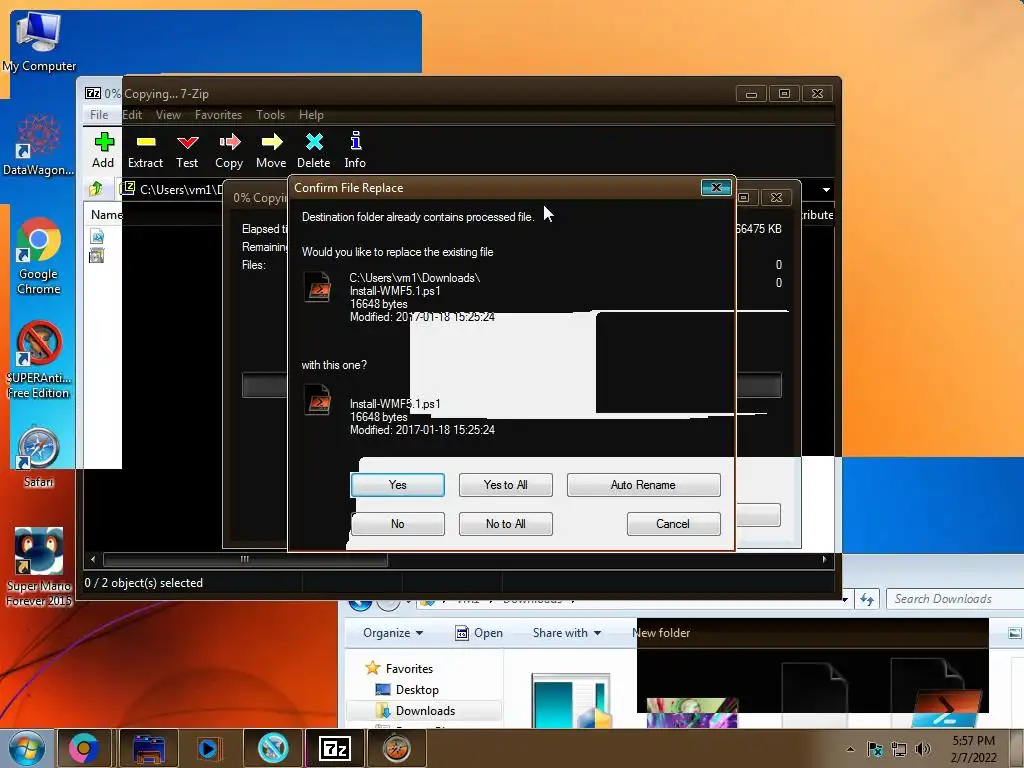The height and width of the screenshot is (768, 1024).
Task: Click the network tray icon
Action: pyautogui.click(x=899, y=750)
